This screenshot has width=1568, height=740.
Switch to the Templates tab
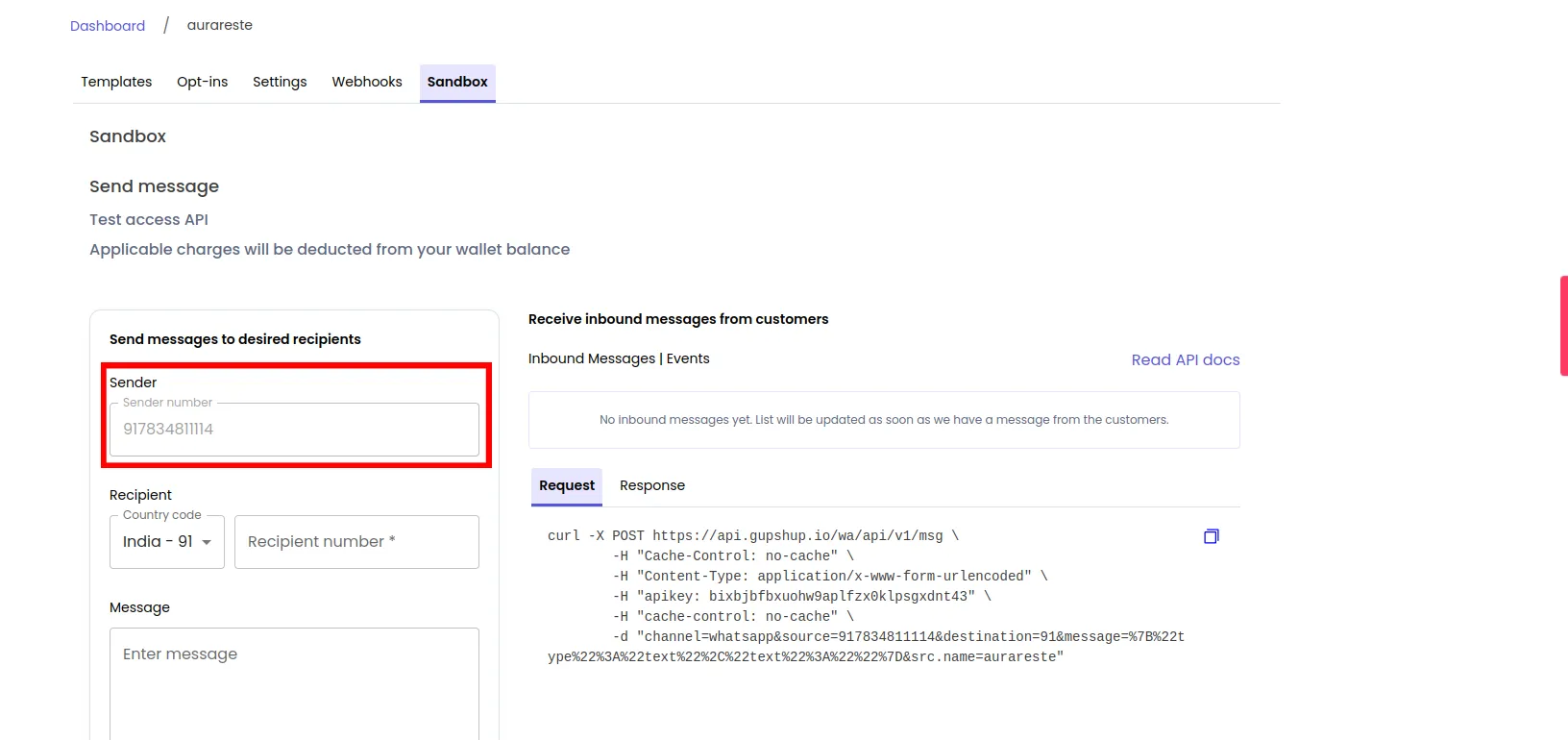coord(116,82)
